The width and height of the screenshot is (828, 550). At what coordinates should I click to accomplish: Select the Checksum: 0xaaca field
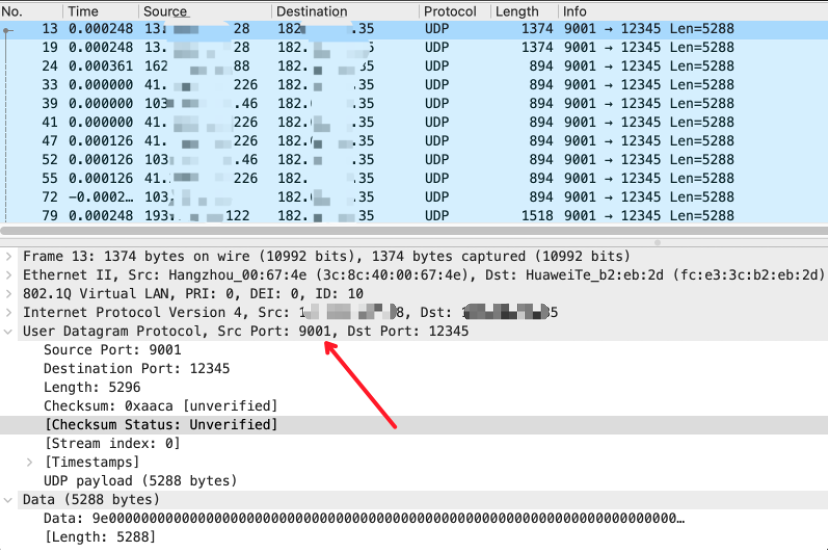[x=160, y=406]
